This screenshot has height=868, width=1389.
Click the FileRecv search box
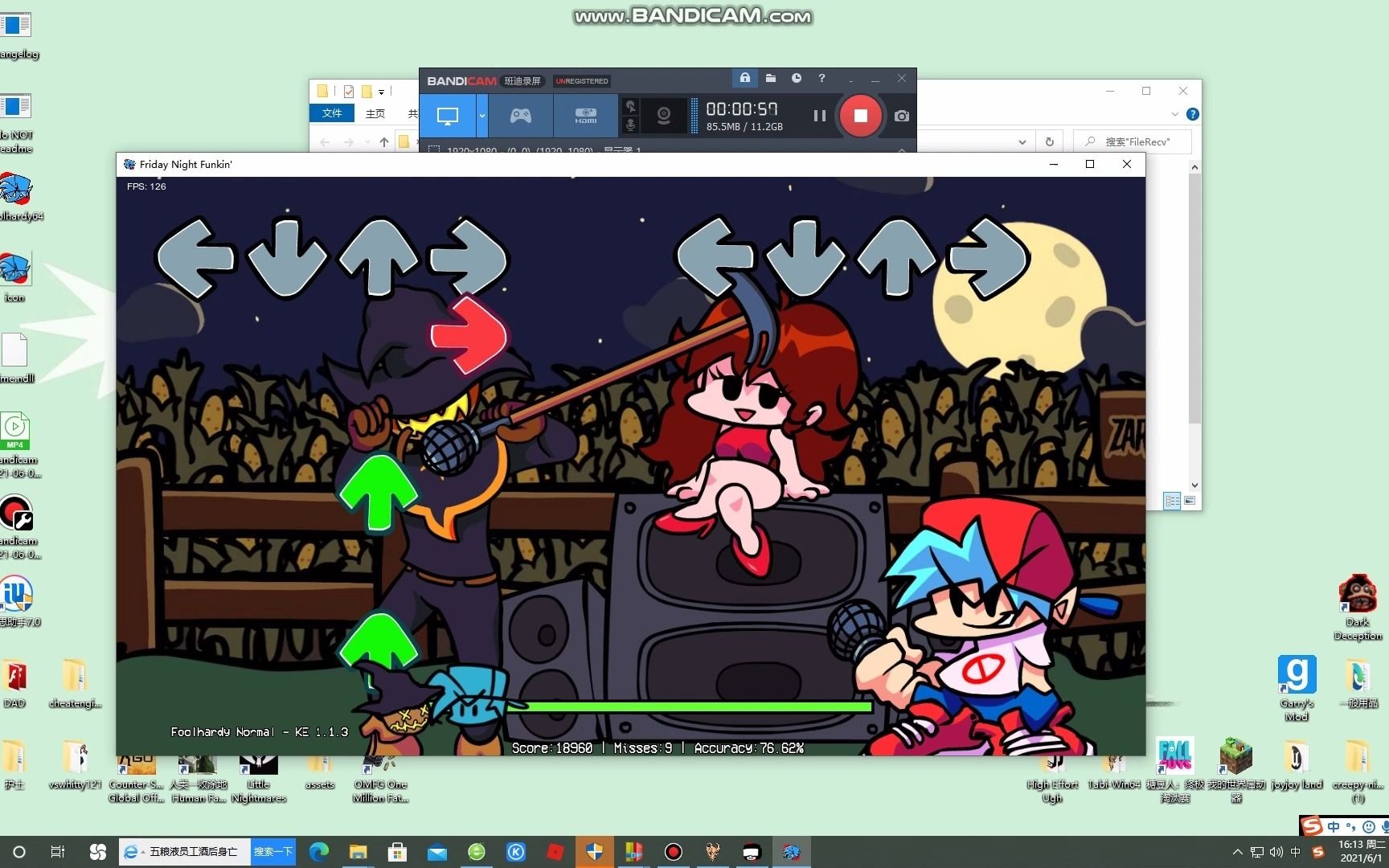(x=1133, y=142)
